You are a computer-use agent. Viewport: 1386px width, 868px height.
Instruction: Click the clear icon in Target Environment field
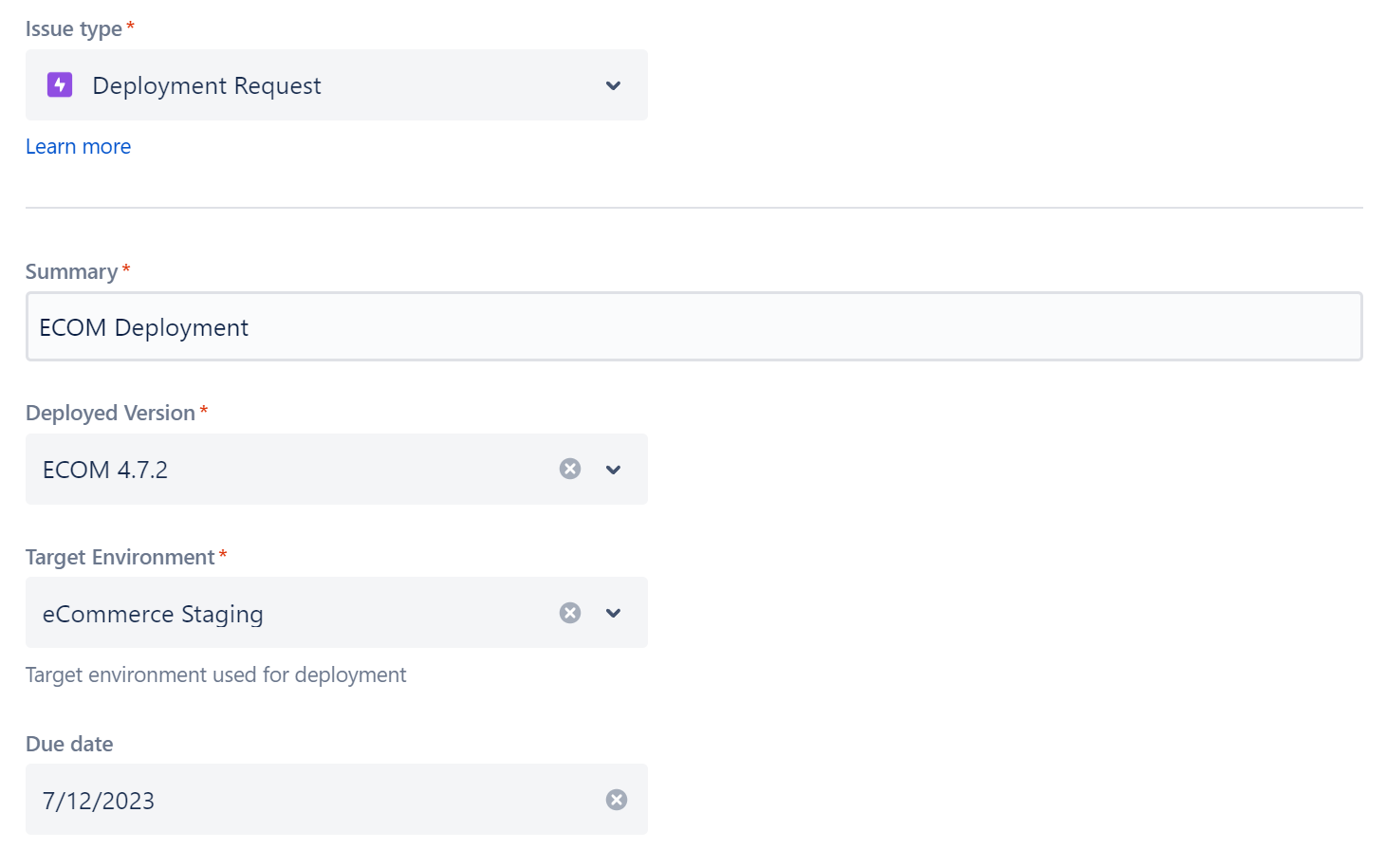pyautogui.click(x=569, y=613)
